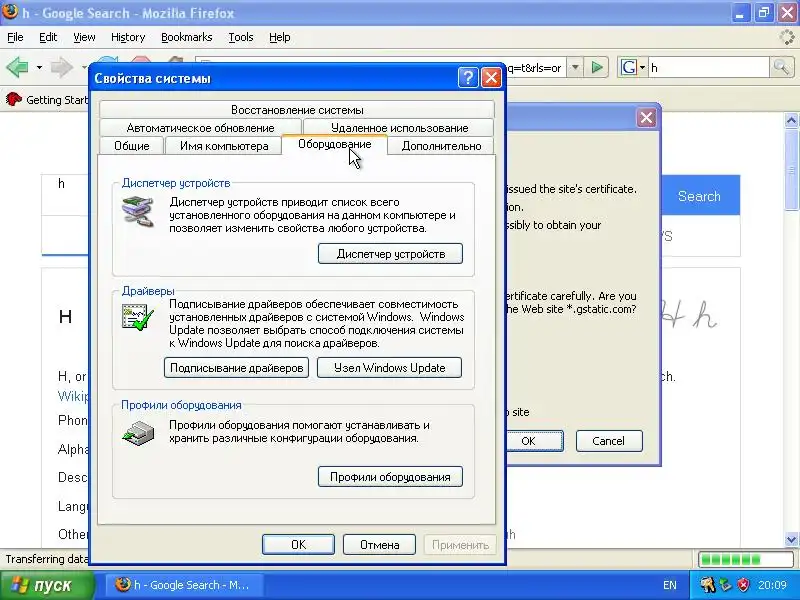
Task: Click the Device Manager section icon
Action: click(138, 211)
